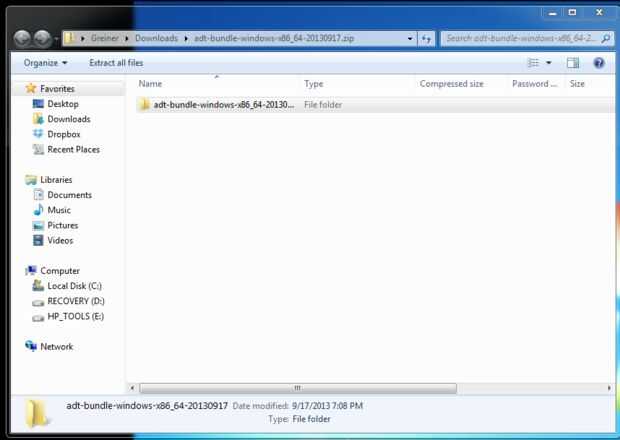620x440 pixels.
Task: Click the File folder type cell
Action: pyautogui.click(x=323, y=105)
